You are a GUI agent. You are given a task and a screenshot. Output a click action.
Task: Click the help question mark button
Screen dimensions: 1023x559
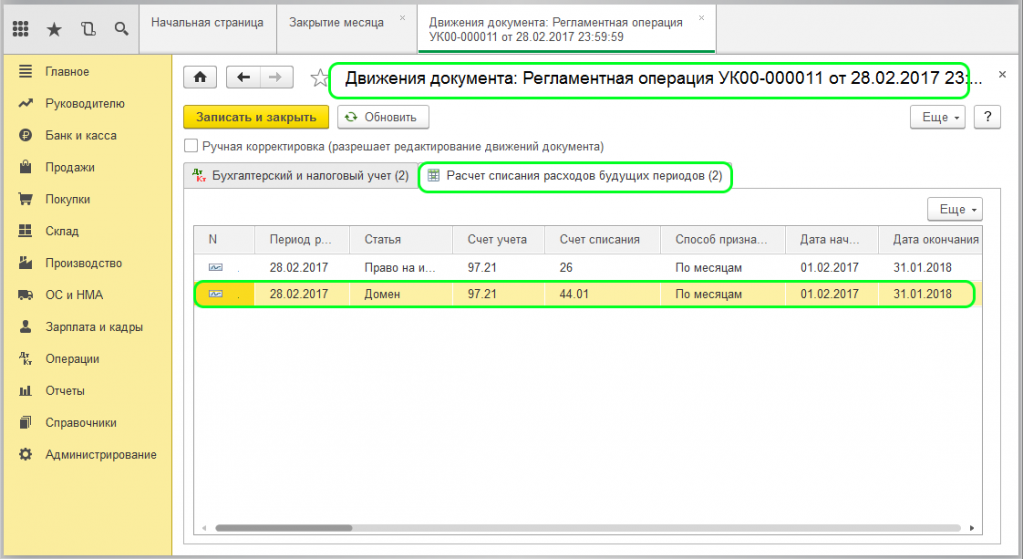point(986,117)
